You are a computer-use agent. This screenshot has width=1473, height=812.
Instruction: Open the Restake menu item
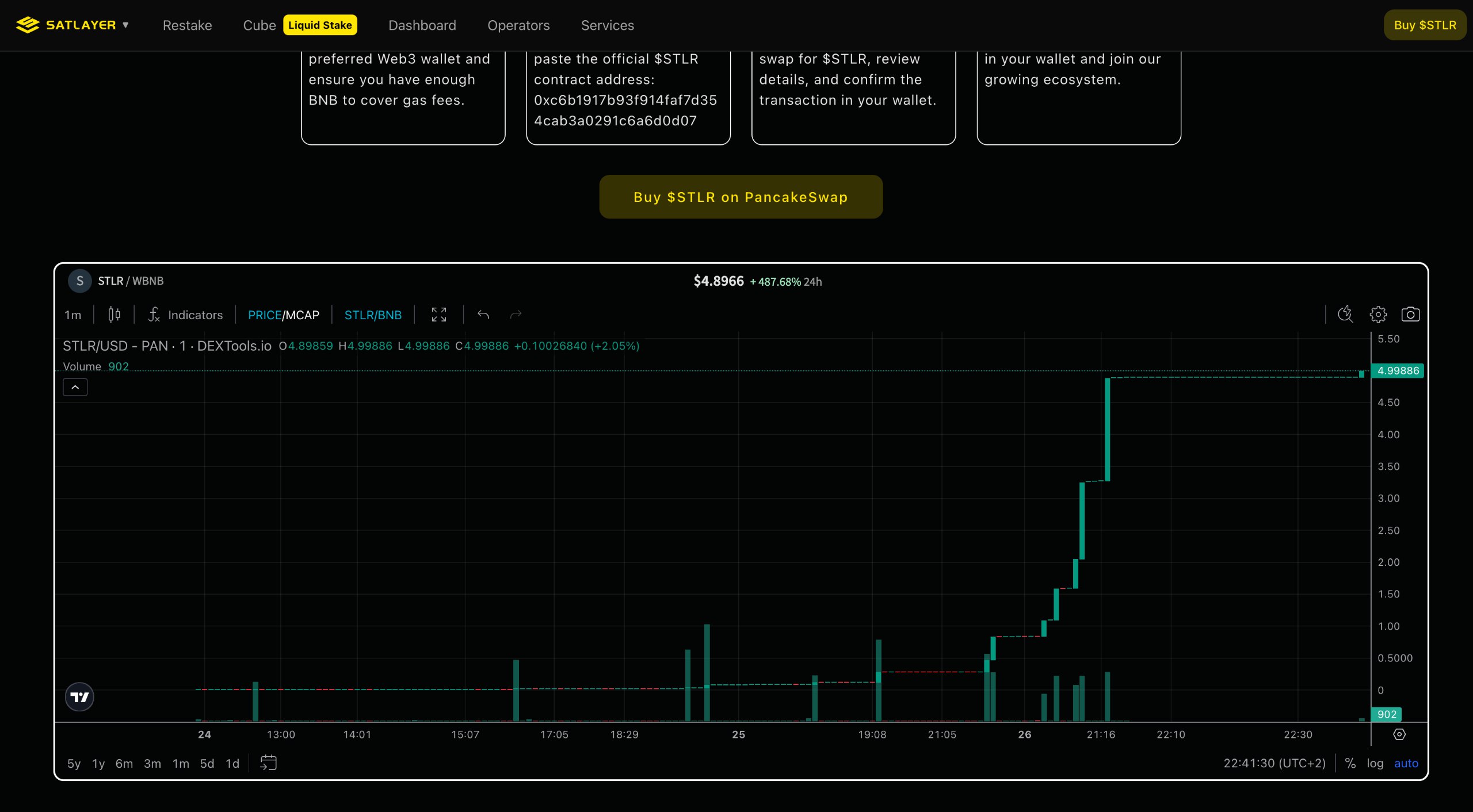point(187,25)
